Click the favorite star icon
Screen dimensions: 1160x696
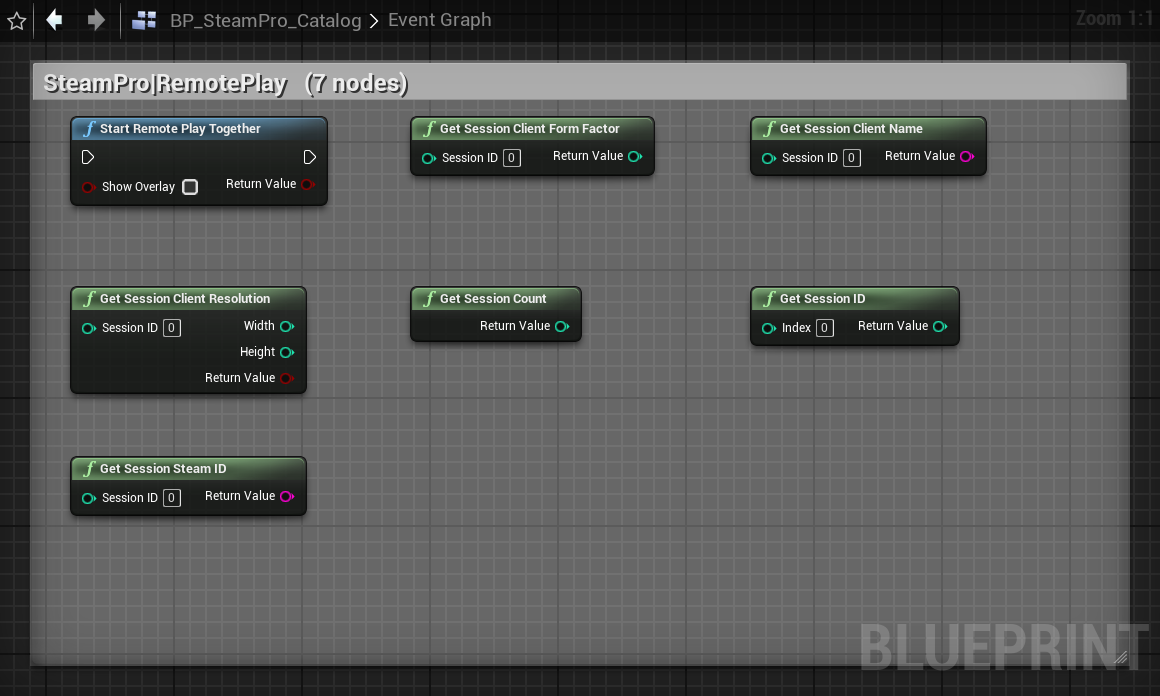16,21
